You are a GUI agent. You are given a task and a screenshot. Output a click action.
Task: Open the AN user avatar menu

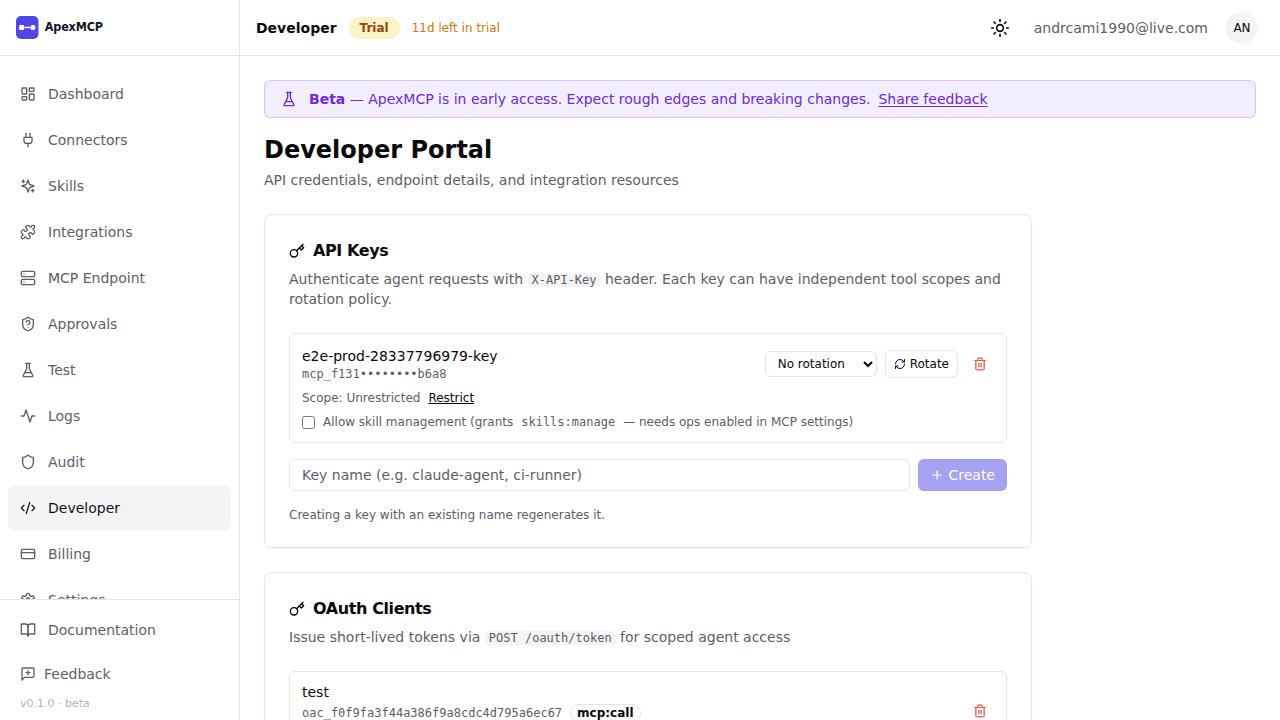(x=1241, y=28)
